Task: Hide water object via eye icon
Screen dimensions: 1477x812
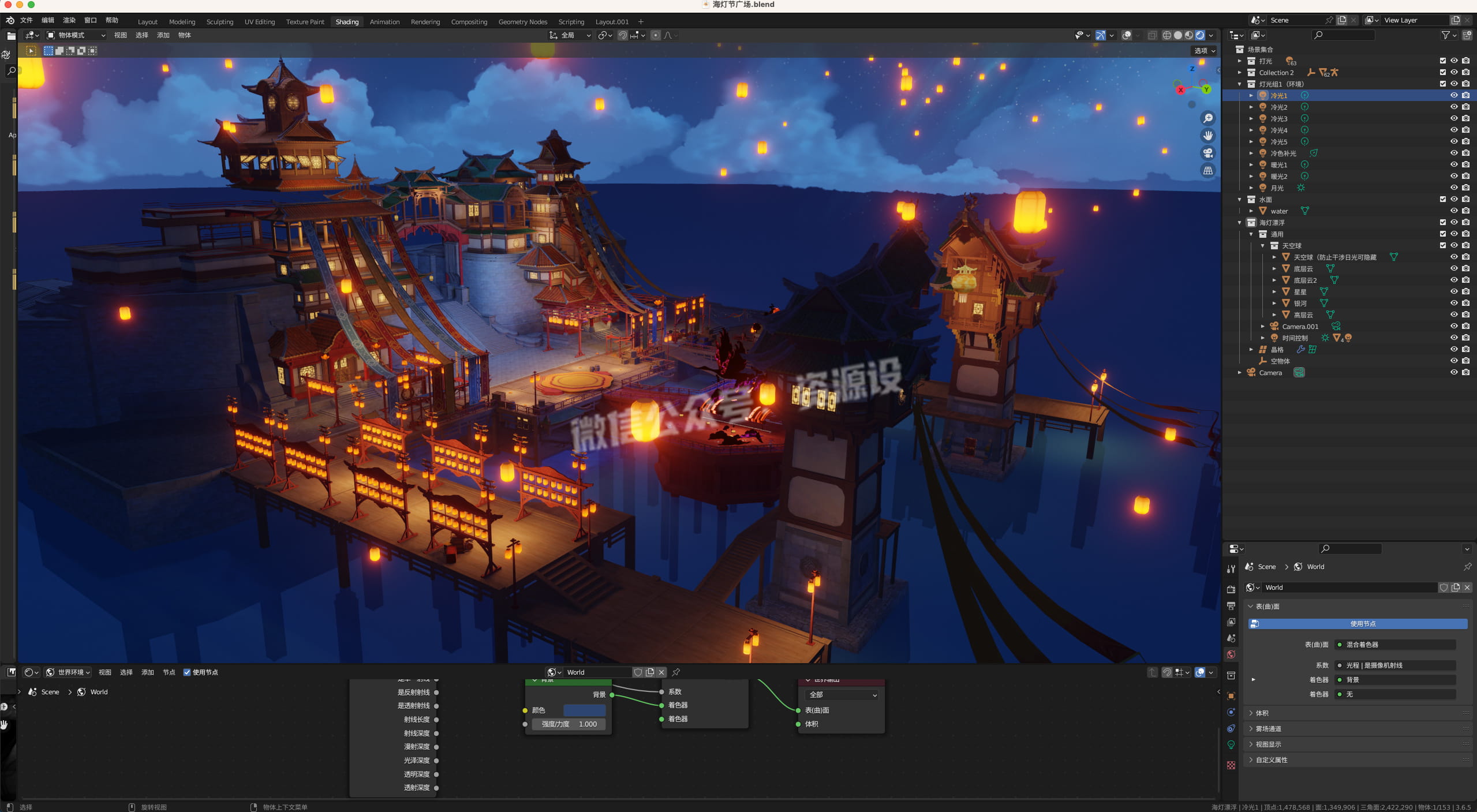Action: coord(1454,211)
